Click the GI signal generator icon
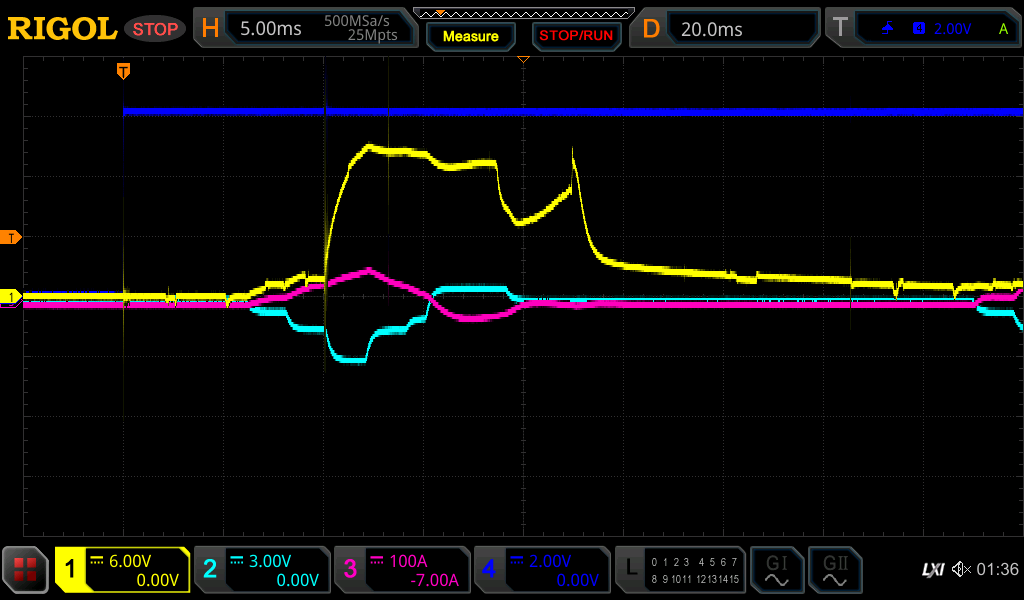The height and width of the screenshot is (600, 1024). click(776, 570)
